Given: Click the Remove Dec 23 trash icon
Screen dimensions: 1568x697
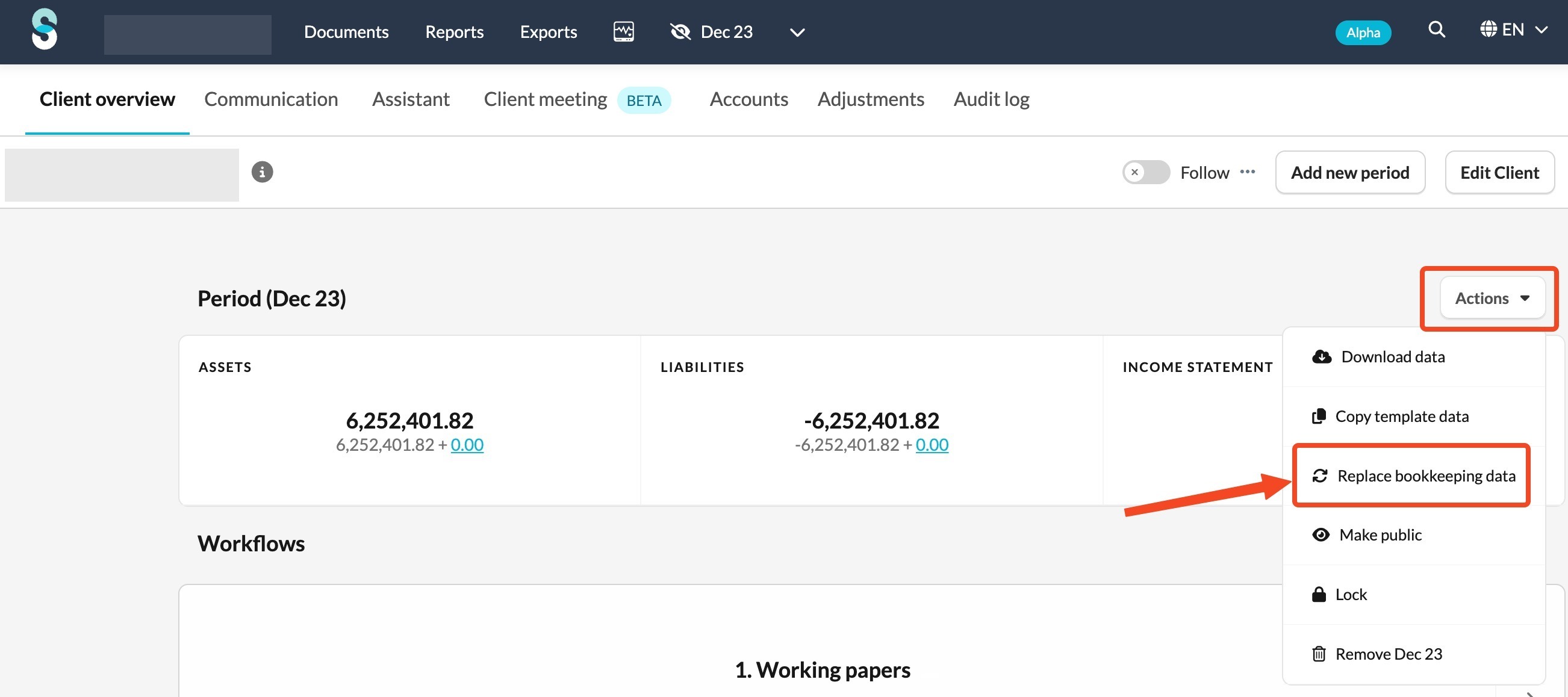Looking at the screenshot, I should (1319, 654).
